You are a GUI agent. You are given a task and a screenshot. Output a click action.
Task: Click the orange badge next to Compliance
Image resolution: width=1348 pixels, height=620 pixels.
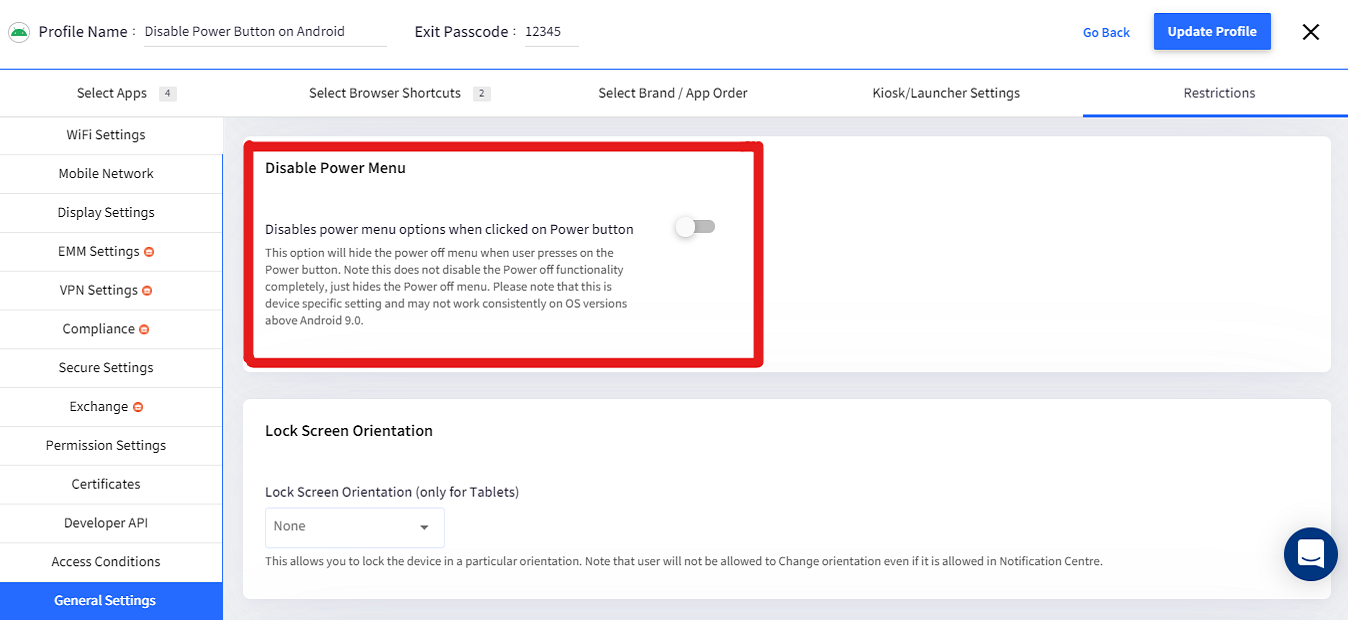pyautogui.click(x=144, y=330)
